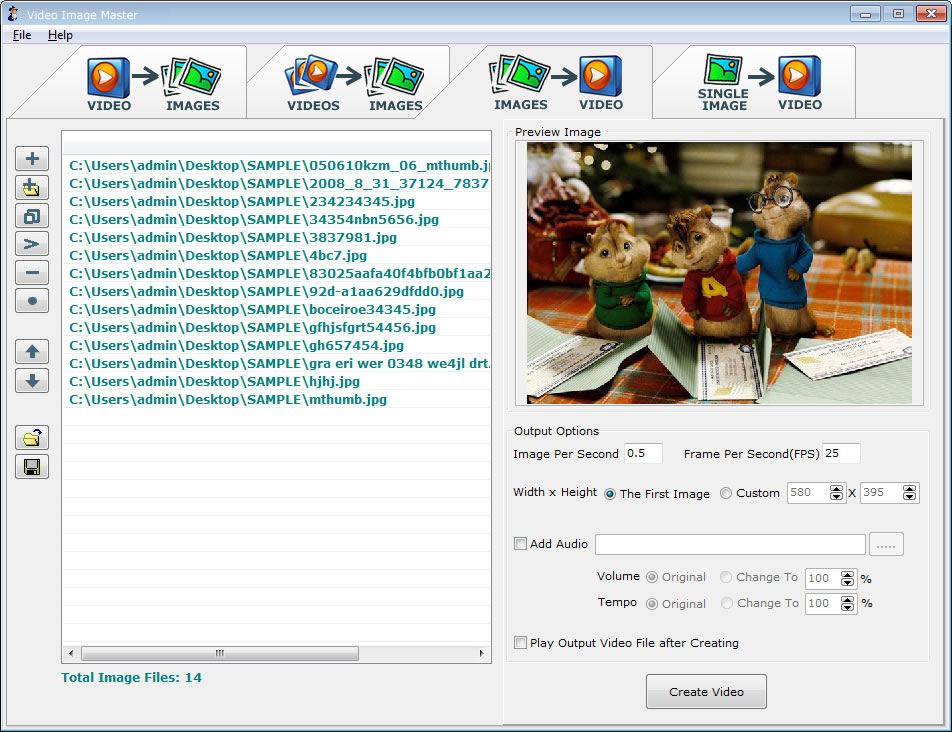Increase custom width with spinner up arrow
Screen dimensions: 952x732
click(x=836, y=489)
